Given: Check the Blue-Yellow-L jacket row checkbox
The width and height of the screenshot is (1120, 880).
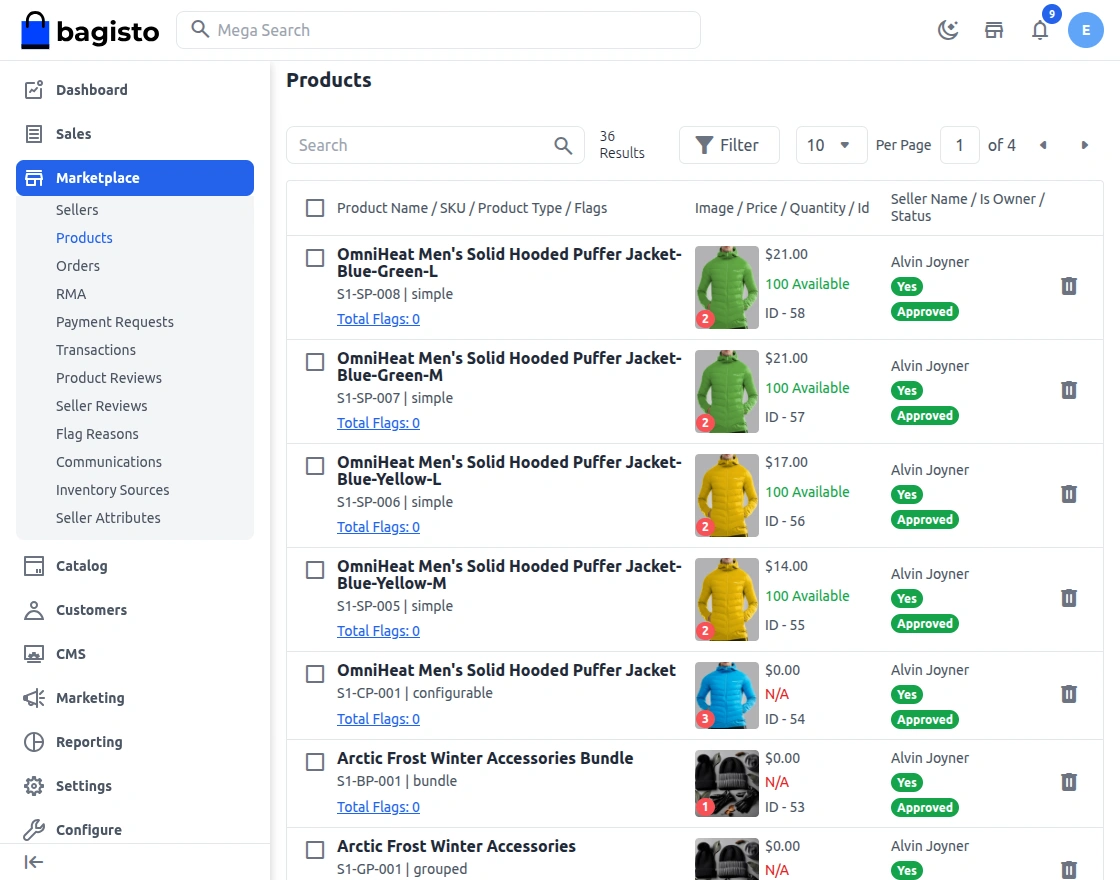Looking at the screenshot, I should click(315, 466).
